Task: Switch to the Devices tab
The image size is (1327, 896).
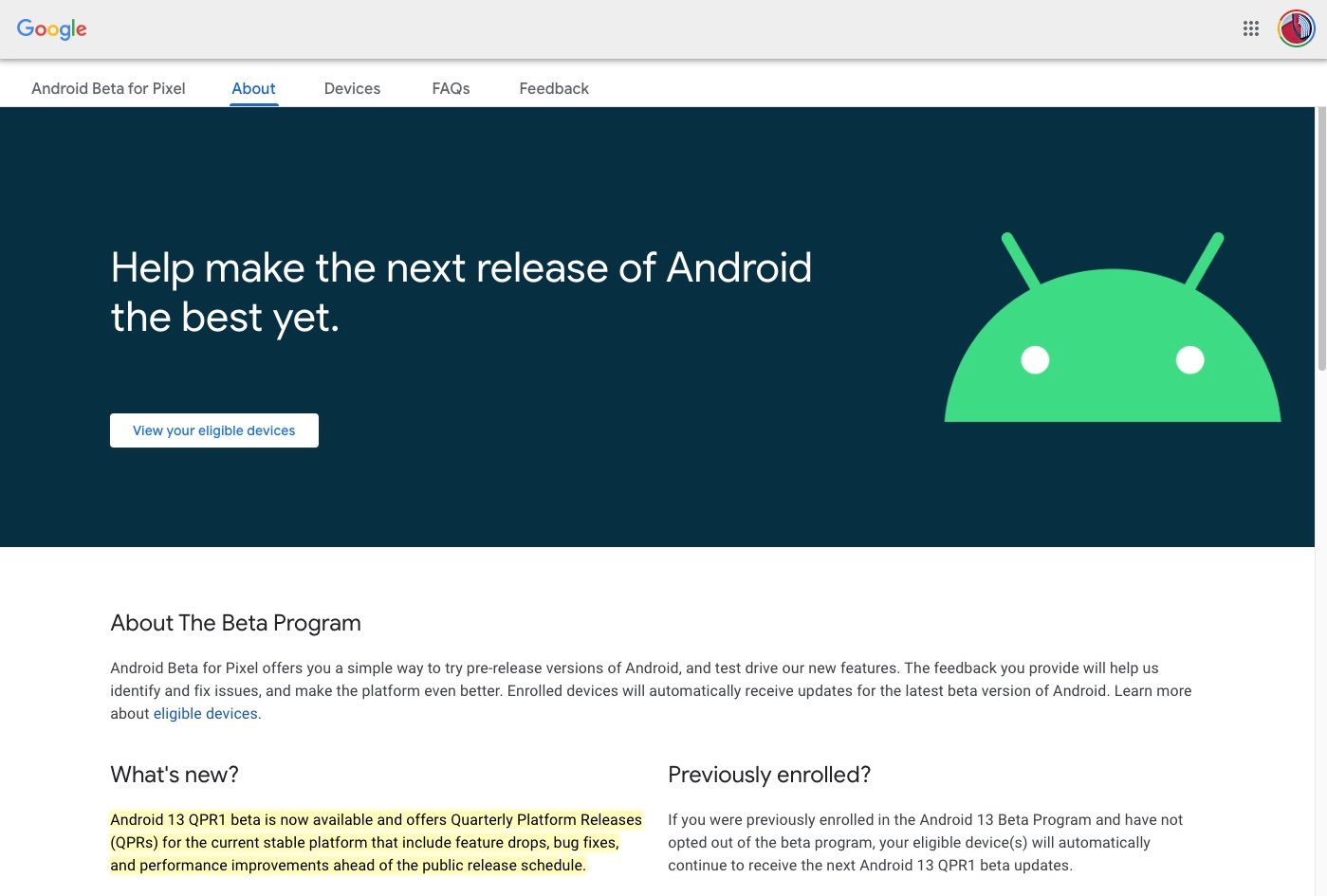Action: (352, 88)
